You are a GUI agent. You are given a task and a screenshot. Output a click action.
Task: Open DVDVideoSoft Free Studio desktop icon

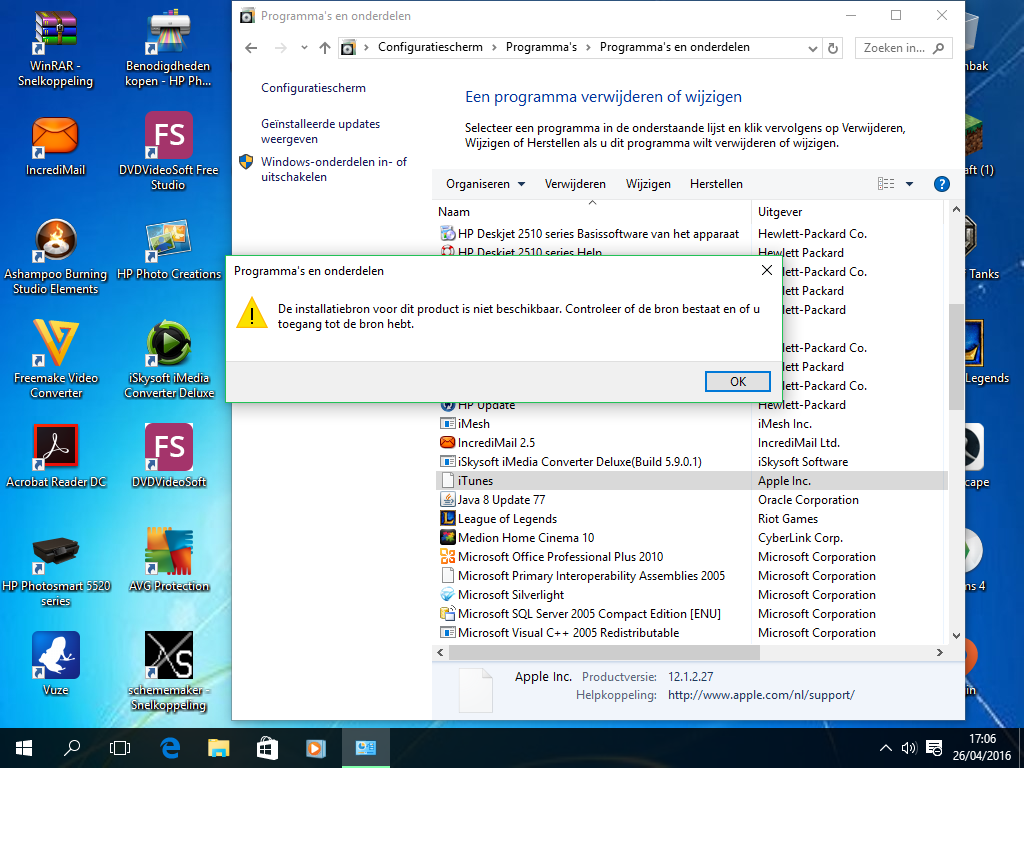168,151
